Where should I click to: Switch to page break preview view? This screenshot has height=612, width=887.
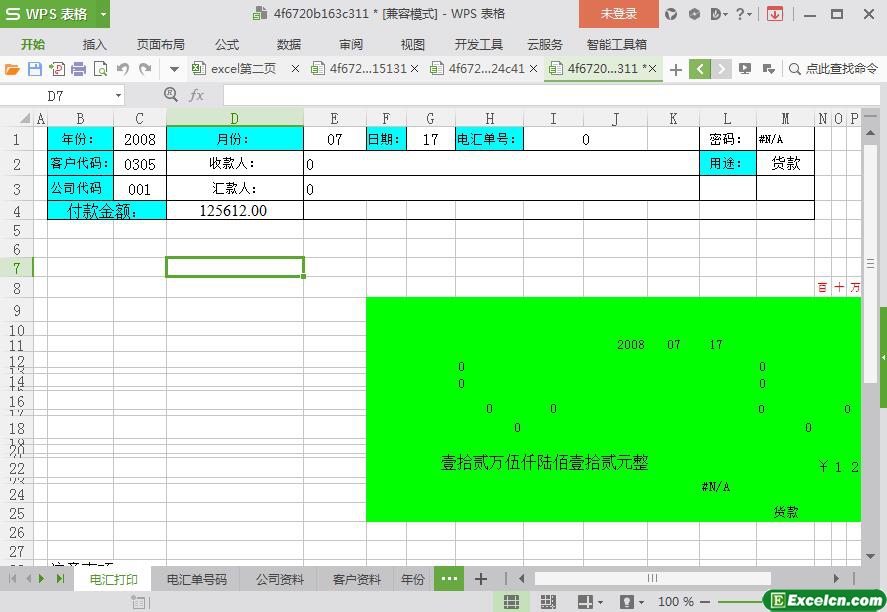(x=548, y=602)
